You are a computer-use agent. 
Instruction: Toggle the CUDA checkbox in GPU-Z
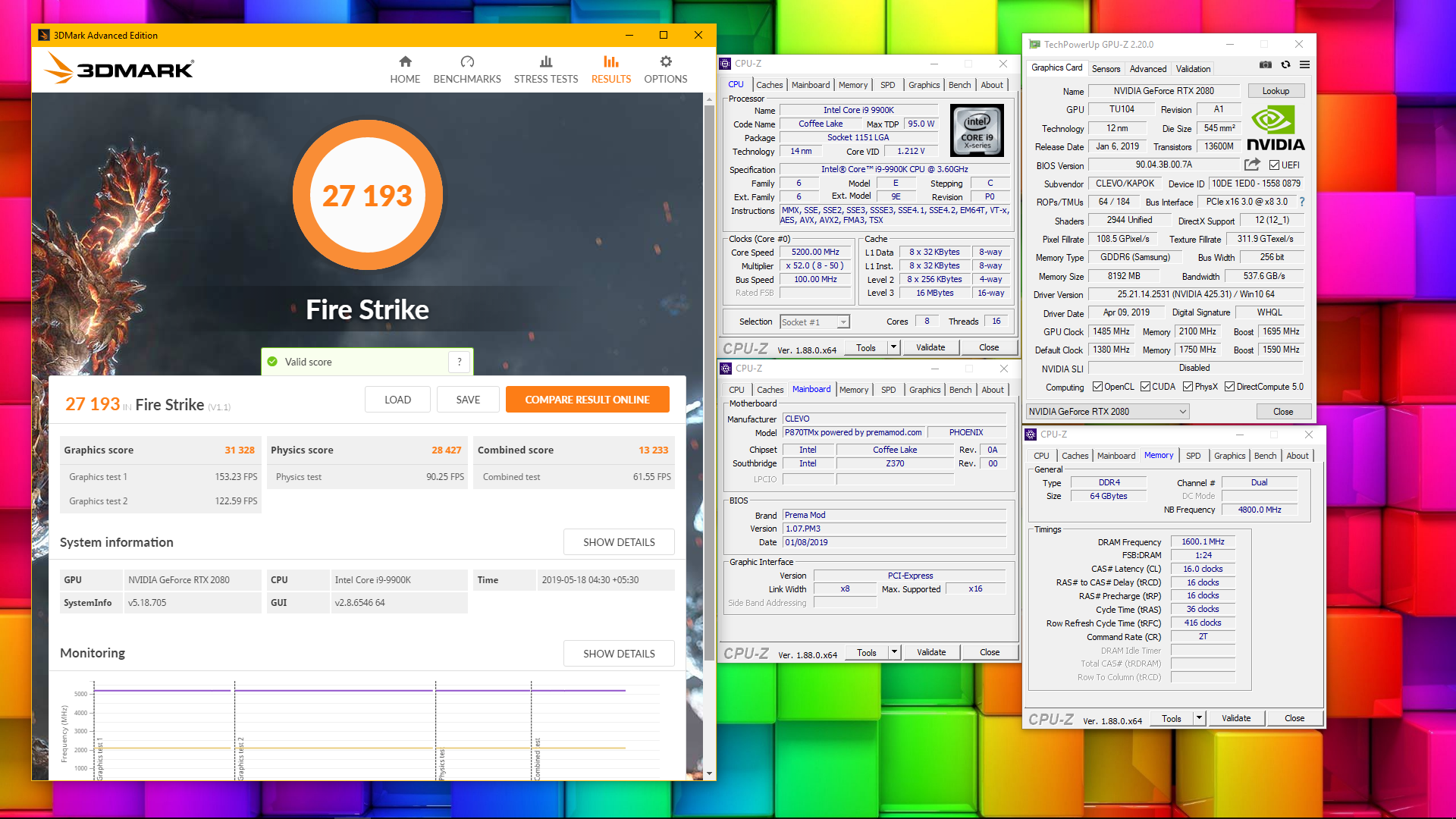pyautogui.click(x=1145, y=387)
